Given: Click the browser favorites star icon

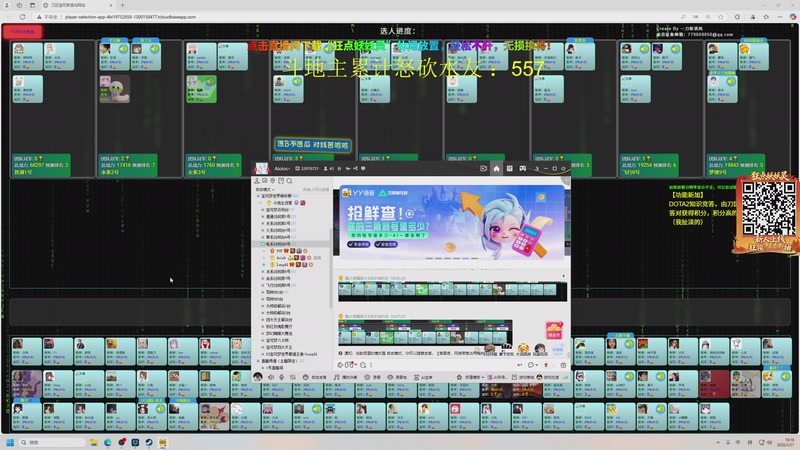Looking at the screenshot, I should (720, 17).
